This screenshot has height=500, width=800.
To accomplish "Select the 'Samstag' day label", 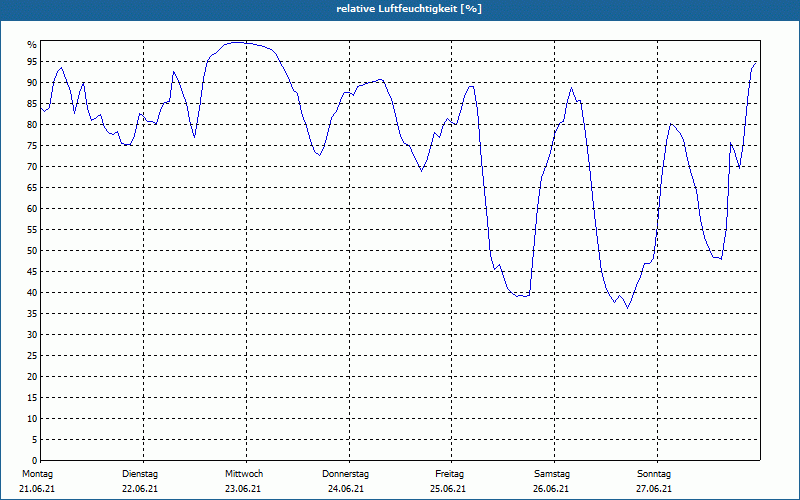I will pos(552,474).
